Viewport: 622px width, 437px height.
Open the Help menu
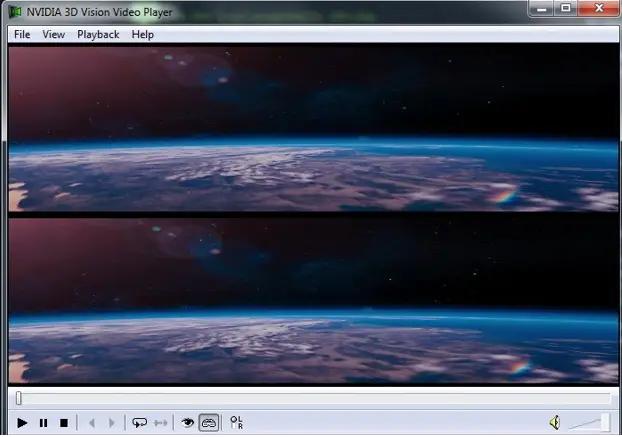142,34
